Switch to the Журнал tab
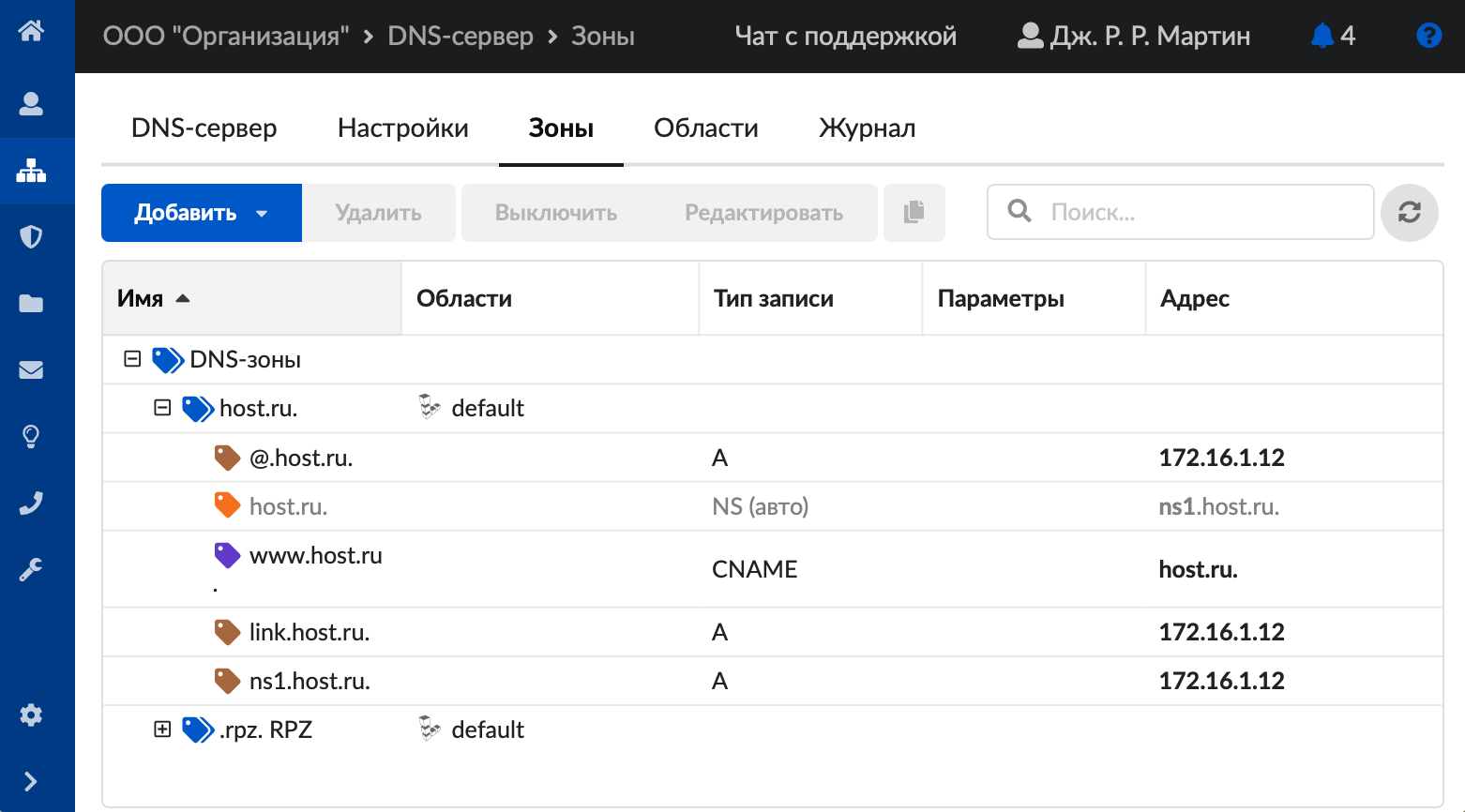Screen dimensions: 1465x812 click(867, 128)
